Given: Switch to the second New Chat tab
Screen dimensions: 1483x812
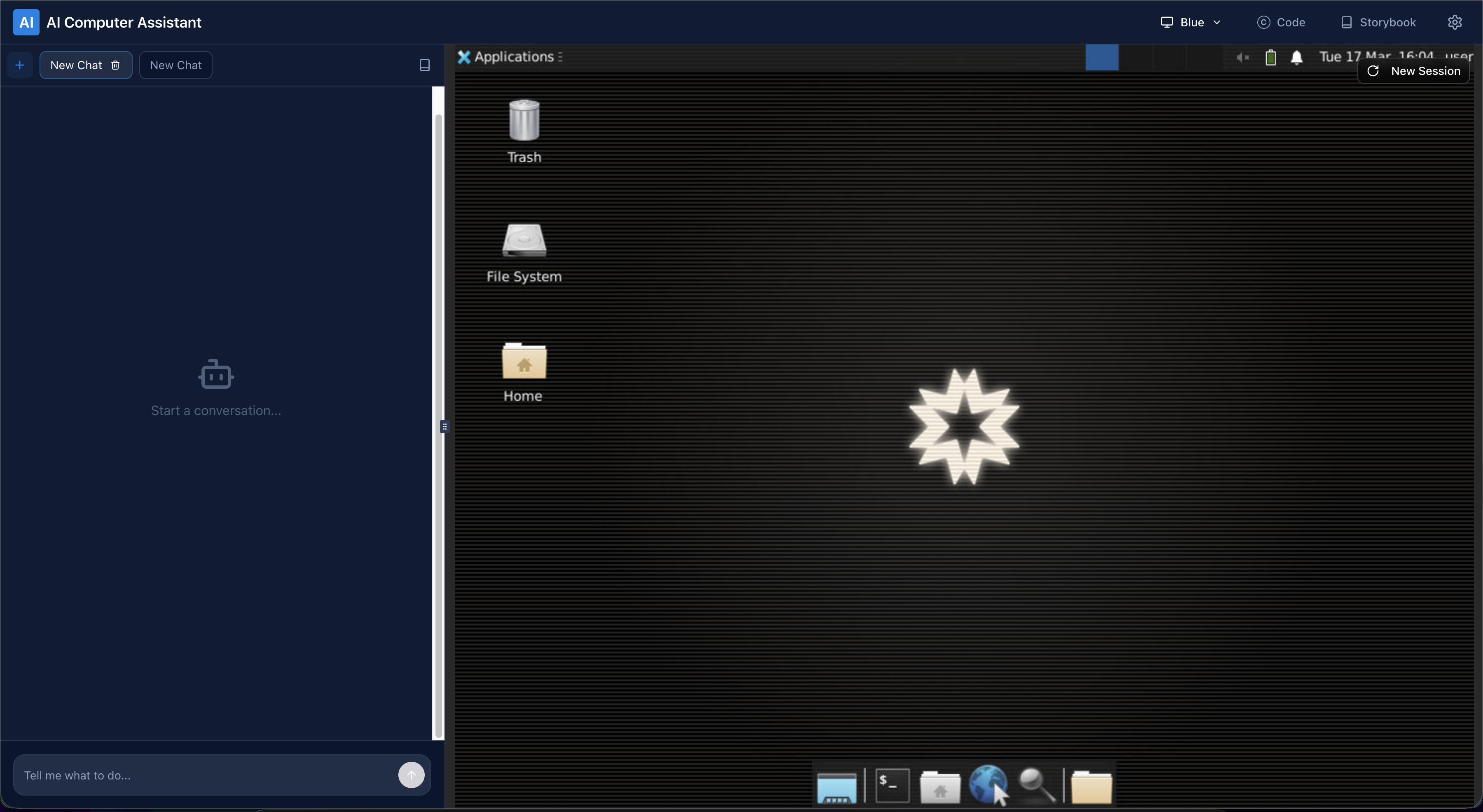Looking at the screenshot, I should [175, 65].
